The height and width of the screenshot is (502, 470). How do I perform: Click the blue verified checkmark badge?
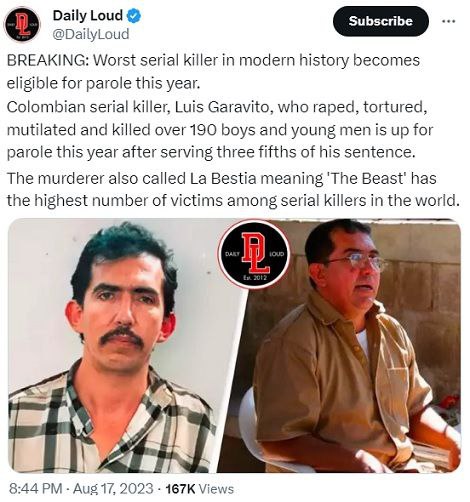click(134, 16)
